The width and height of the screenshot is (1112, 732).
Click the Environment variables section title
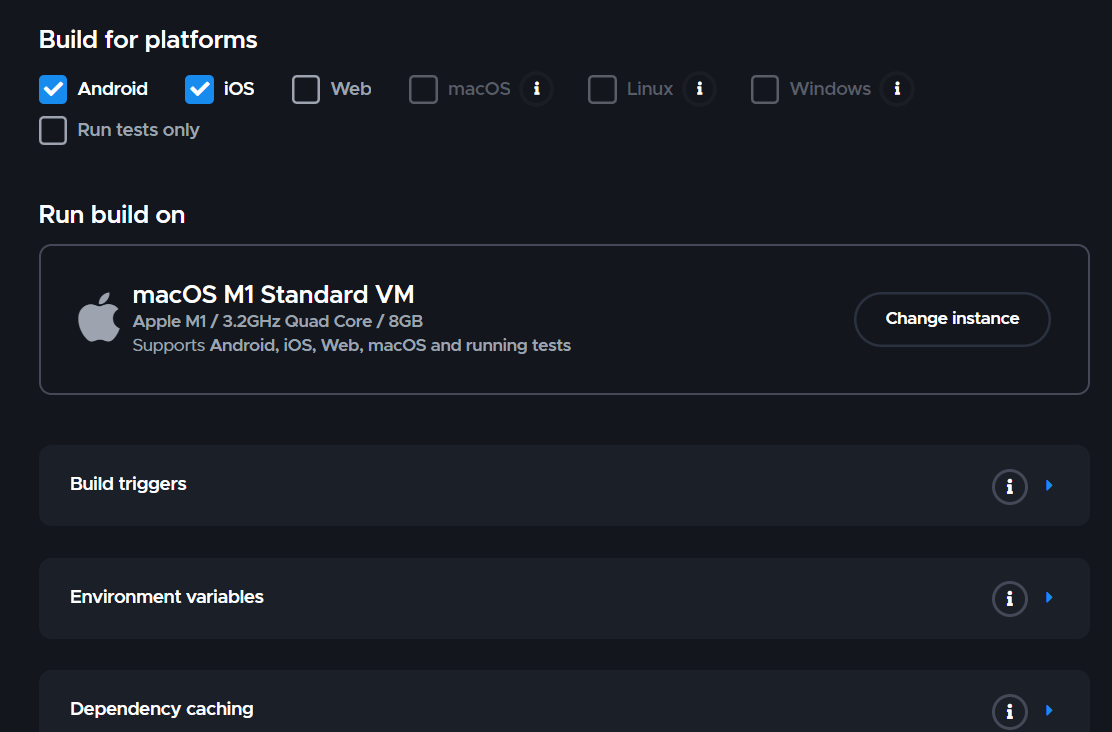(167, 597)
